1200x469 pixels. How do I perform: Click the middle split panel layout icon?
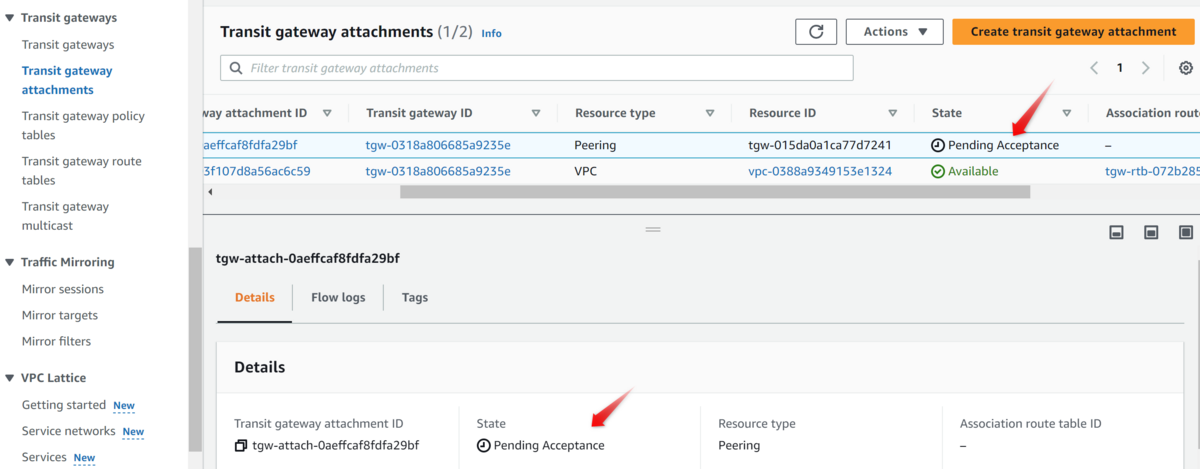point(1151,232)
